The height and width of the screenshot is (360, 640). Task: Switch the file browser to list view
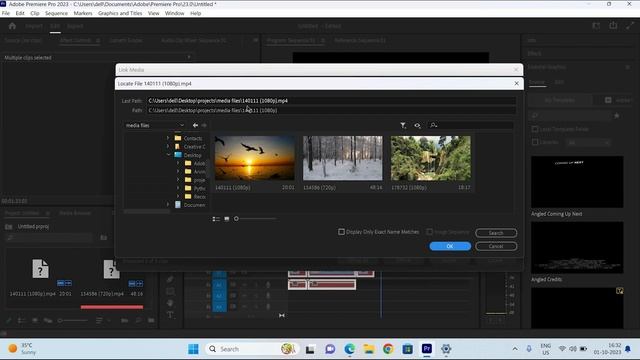click(216, 219)
